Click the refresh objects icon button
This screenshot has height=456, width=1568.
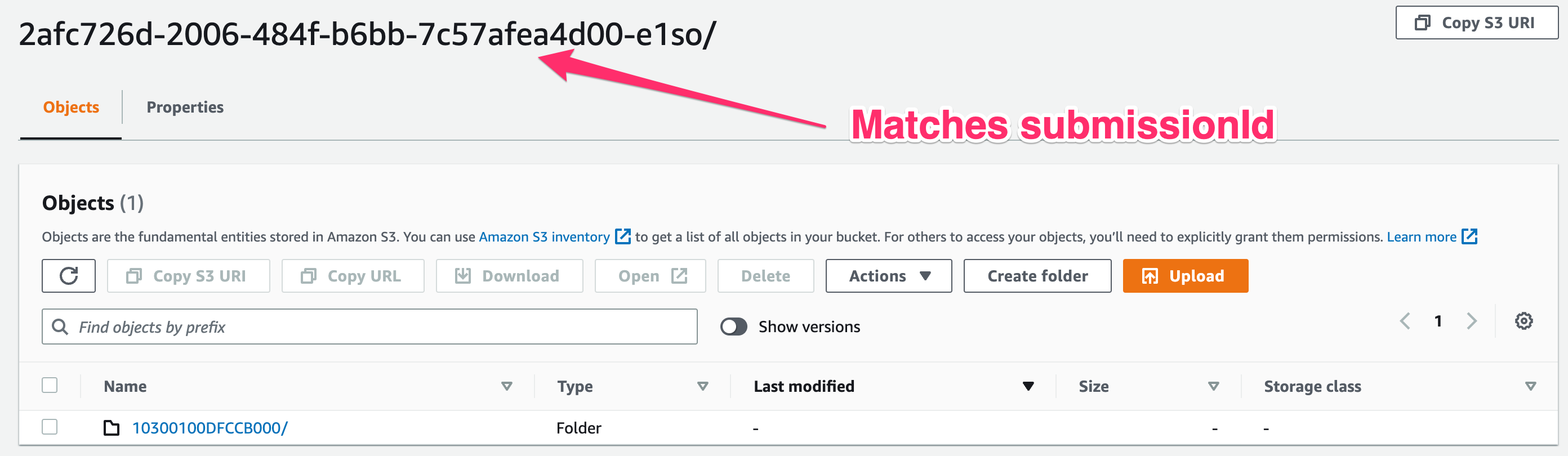pos(69,276)
